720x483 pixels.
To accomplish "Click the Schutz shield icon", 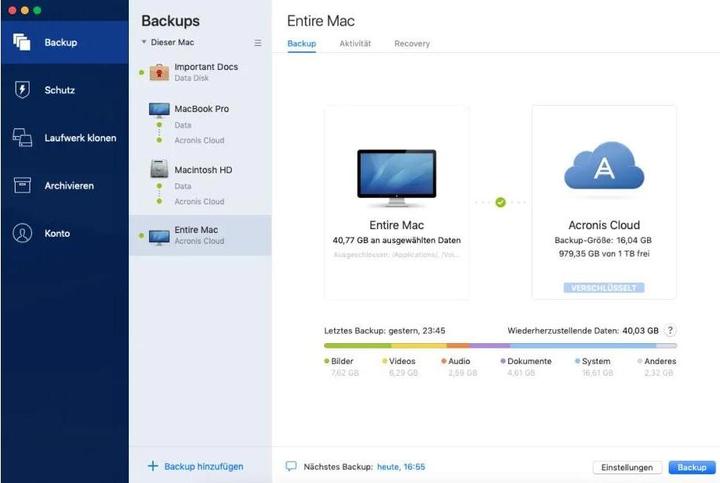I will pyautogui.click(x=22, y=90).
